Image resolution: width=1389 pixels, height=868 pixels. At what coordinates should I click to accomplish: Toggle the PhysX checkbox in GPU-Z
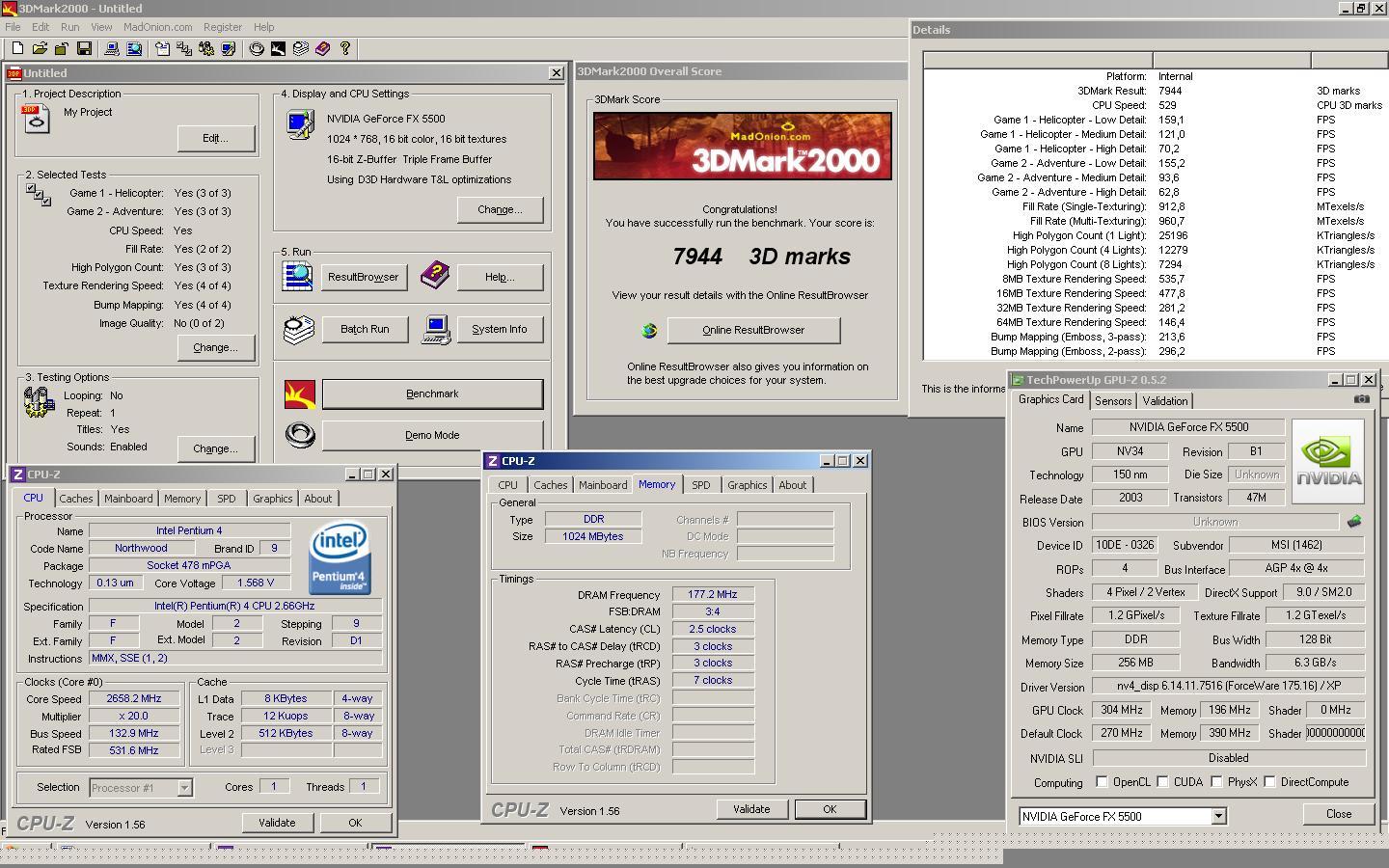pos(1216,782)
